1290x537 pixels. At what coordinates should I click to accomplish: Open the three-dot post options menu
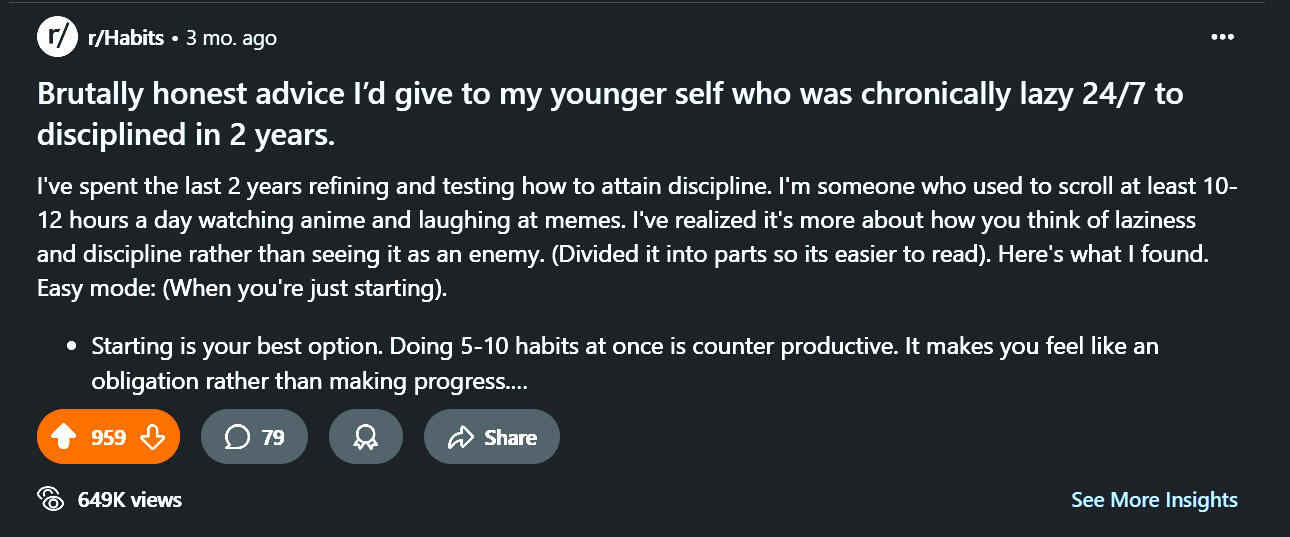click(1222, 38)
